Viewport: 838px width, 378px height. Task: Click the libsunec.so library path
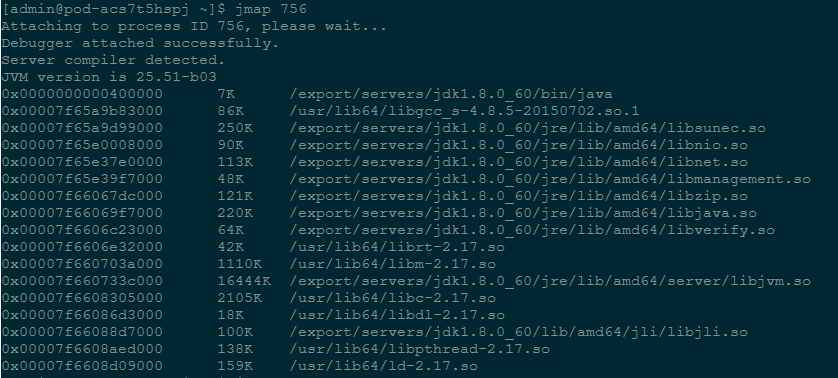coord(527,128)
